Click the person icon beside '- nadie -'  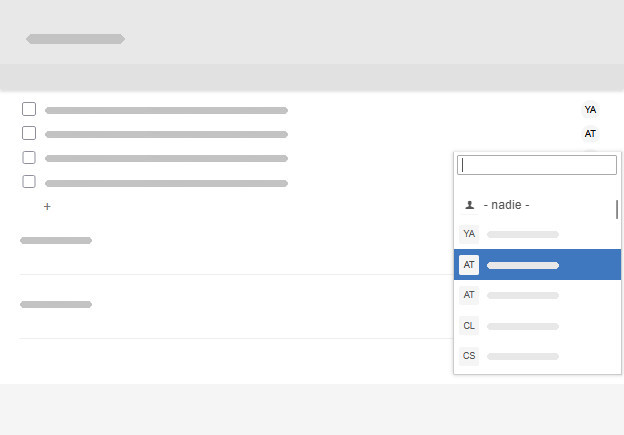click(x=469, y=205)
